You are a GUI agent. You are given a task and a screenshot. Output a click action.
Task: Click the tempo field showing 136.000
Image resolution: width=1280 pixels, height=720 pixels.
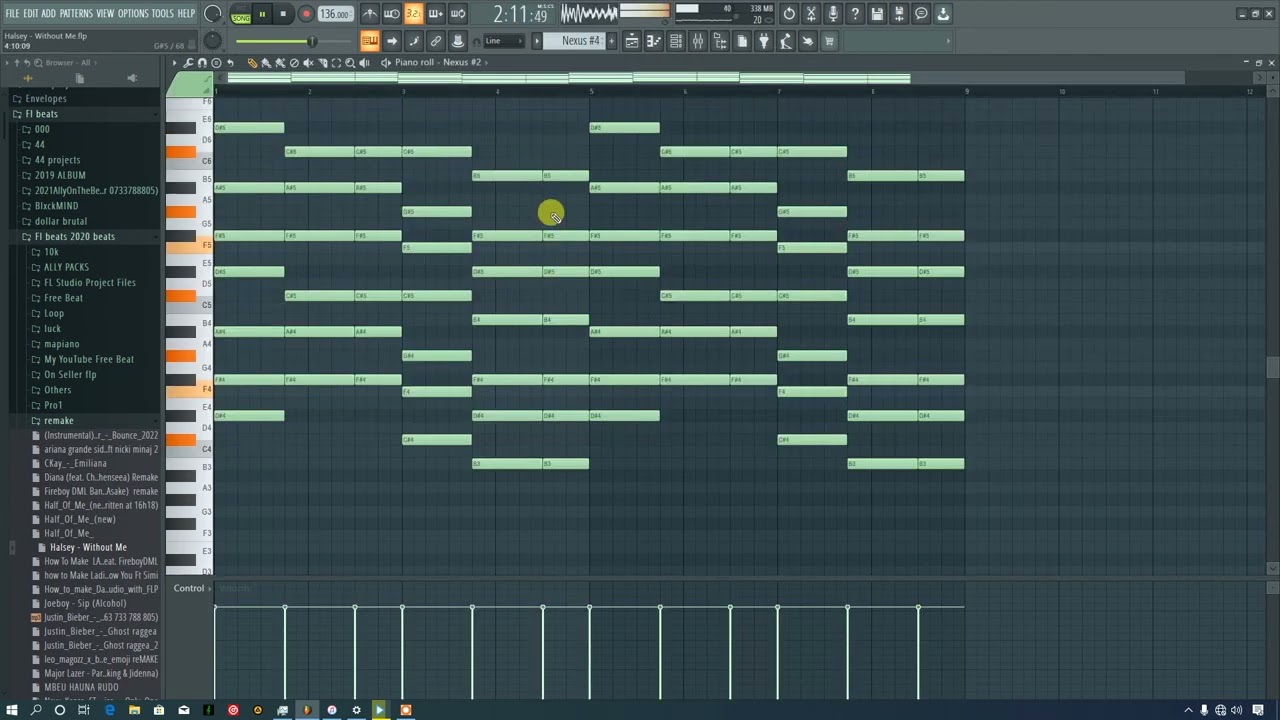pos(335,14)
